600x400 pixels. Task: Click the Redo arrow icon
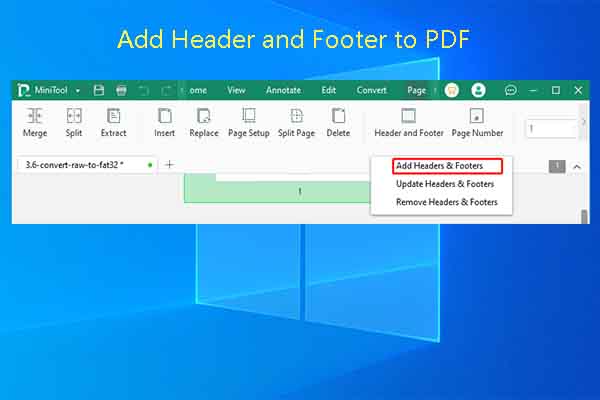tap(166, 91)
